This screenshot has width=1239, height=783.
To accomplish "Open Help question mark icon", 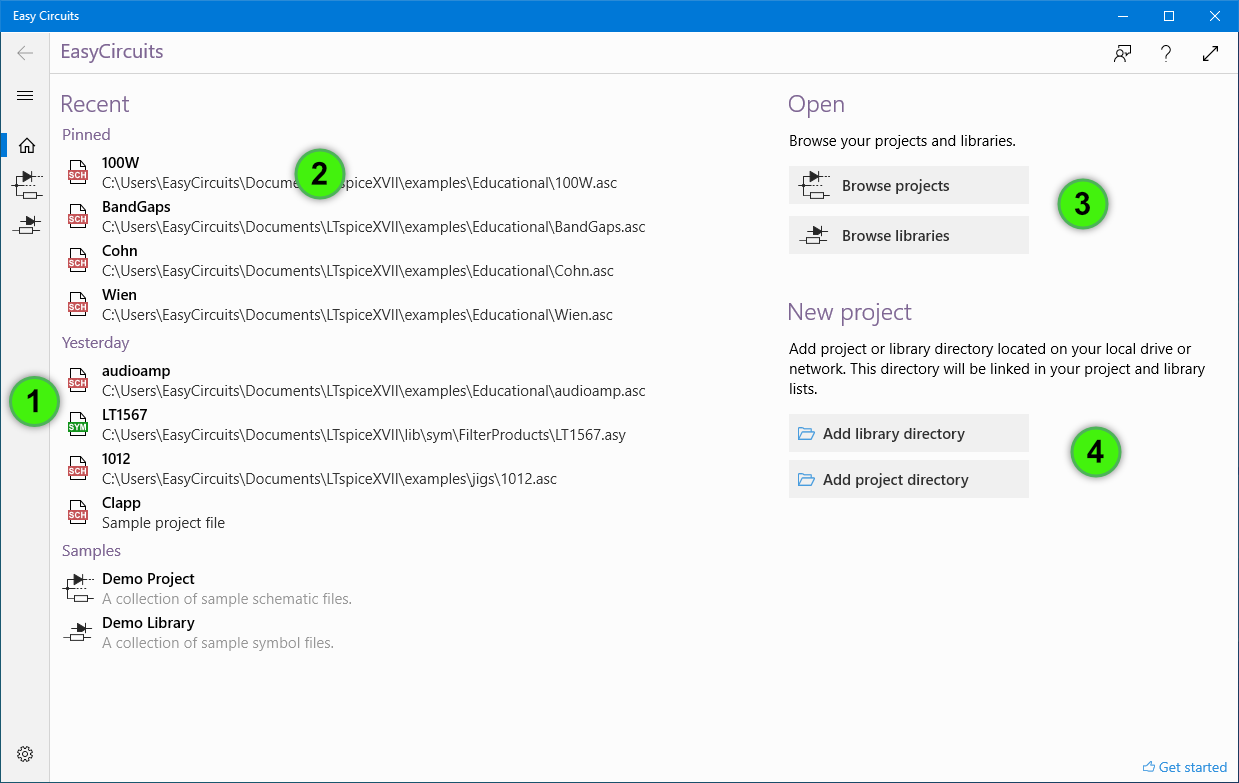I will (x=1166, y=54).
